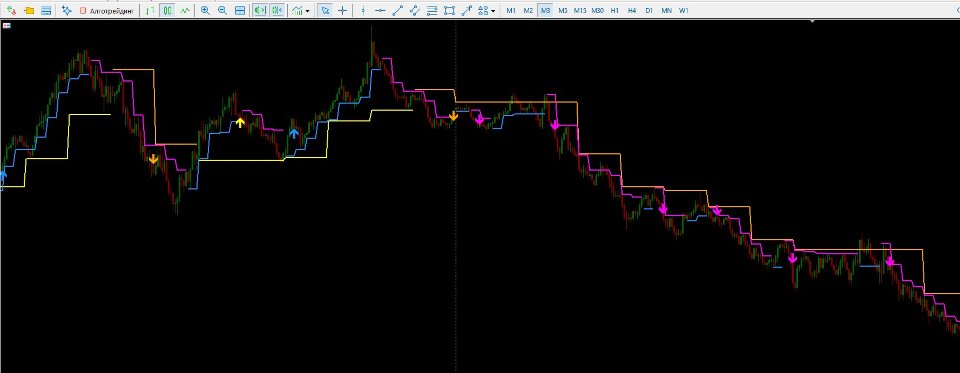Expand the objects dropdown arrow

coord(493,11)
